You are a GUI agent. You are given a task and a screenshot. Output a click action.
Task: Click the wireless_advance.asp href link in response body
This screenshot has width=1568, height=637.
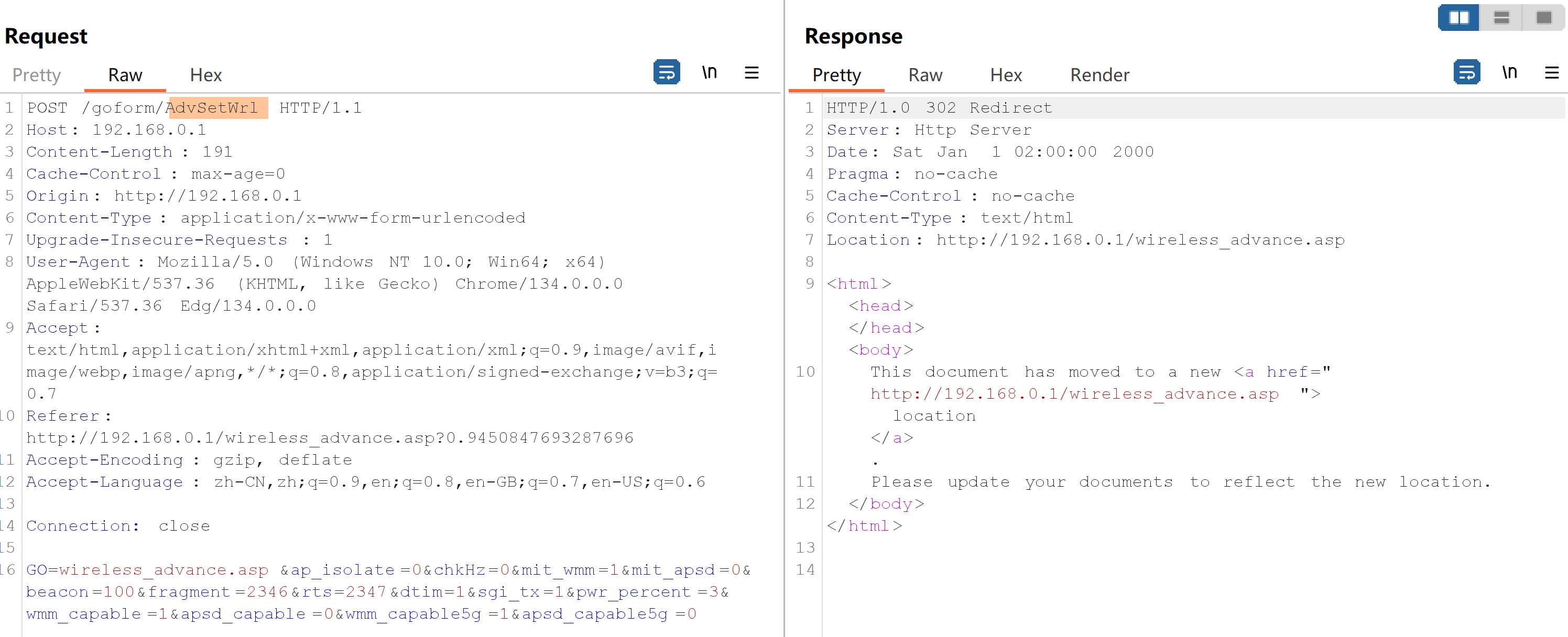[x=1074, y=393]
